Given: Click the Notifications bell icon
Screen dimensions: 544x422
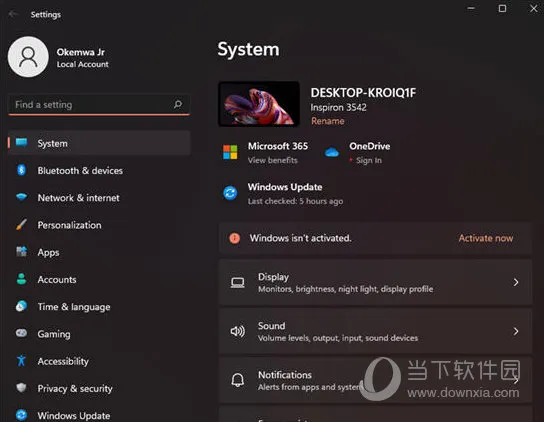Looking at the screenshot, I should [x=238, y=380].
